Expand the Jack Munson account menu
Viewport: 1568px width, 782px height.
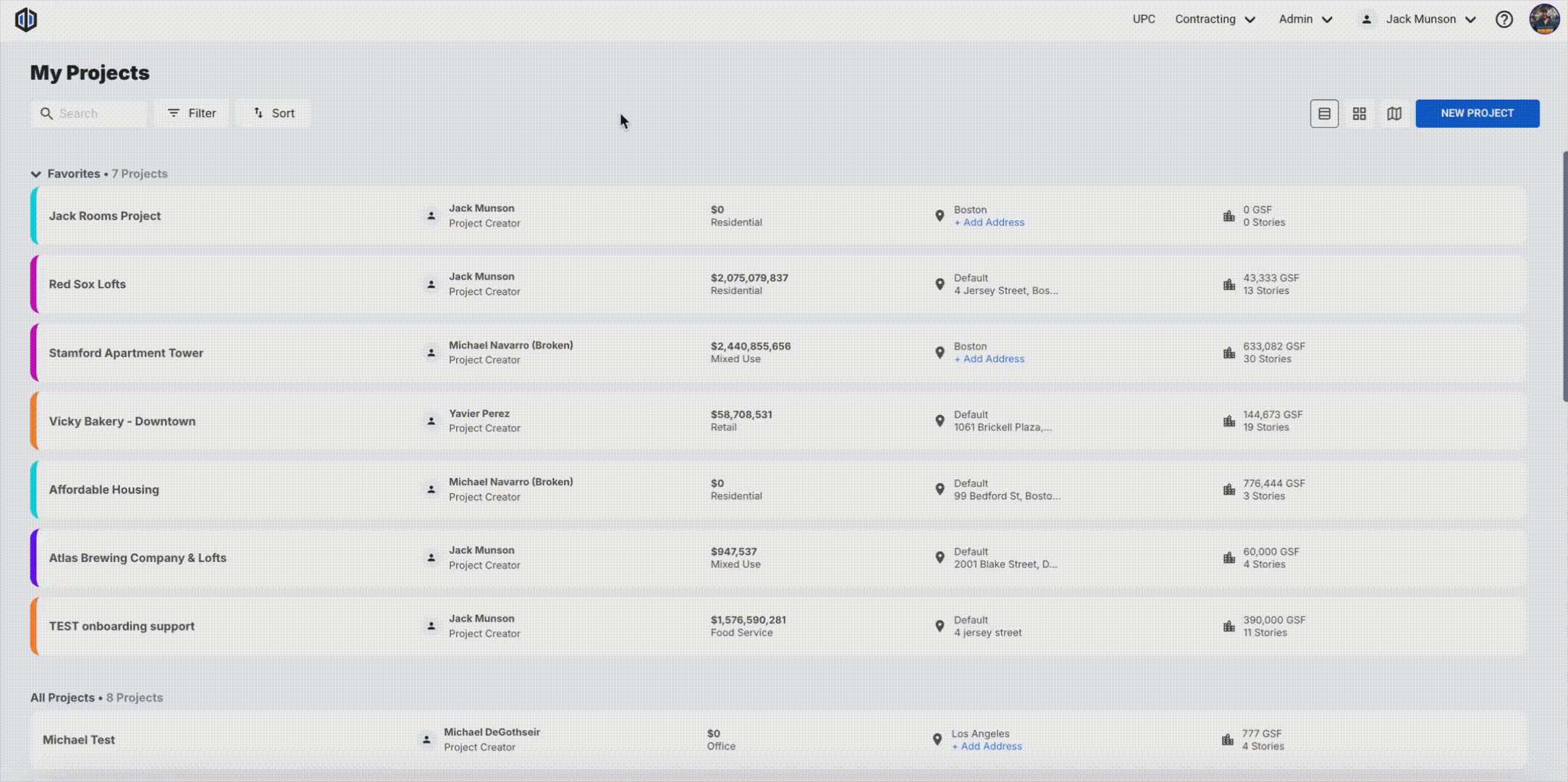pos(1420,20)
